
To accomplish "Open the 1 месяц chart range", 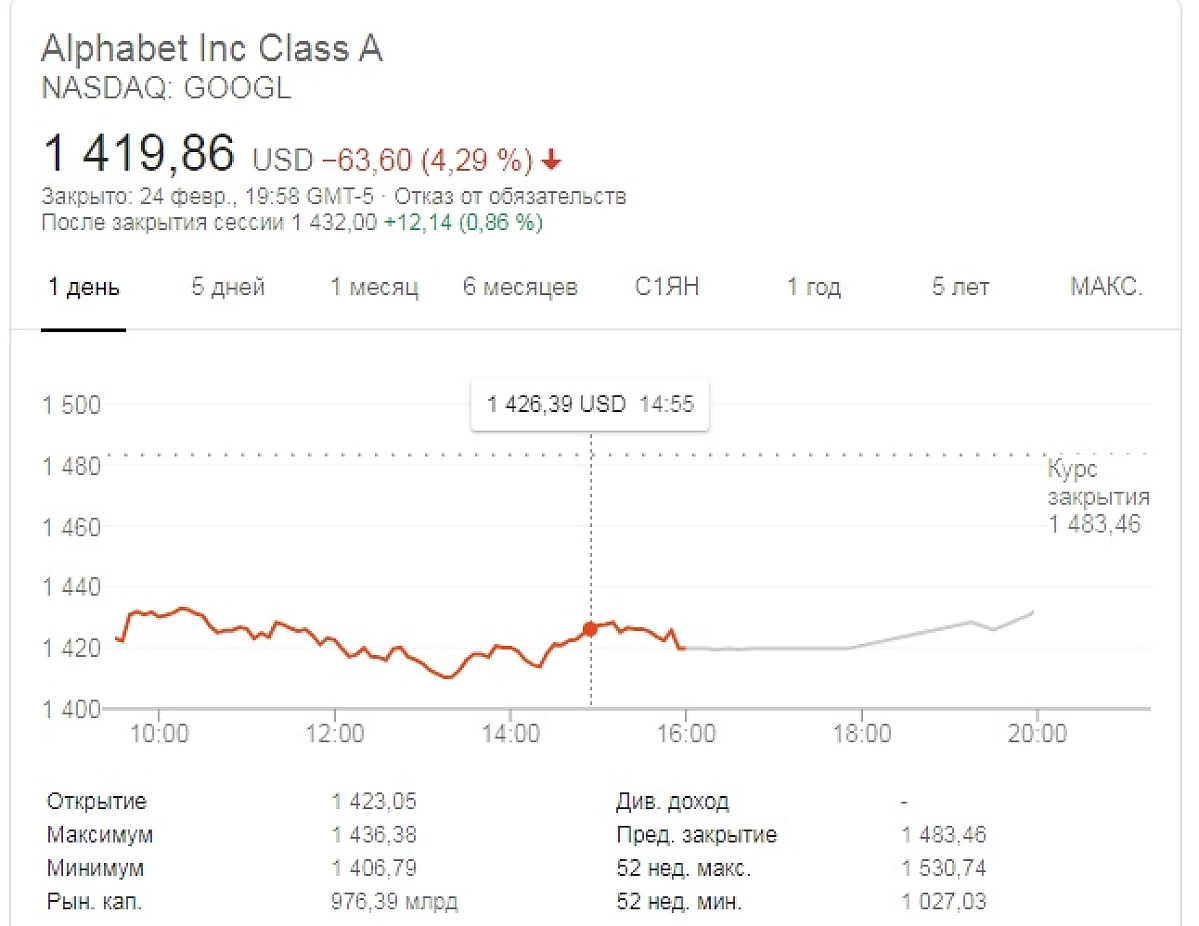I will coord(375,287).
